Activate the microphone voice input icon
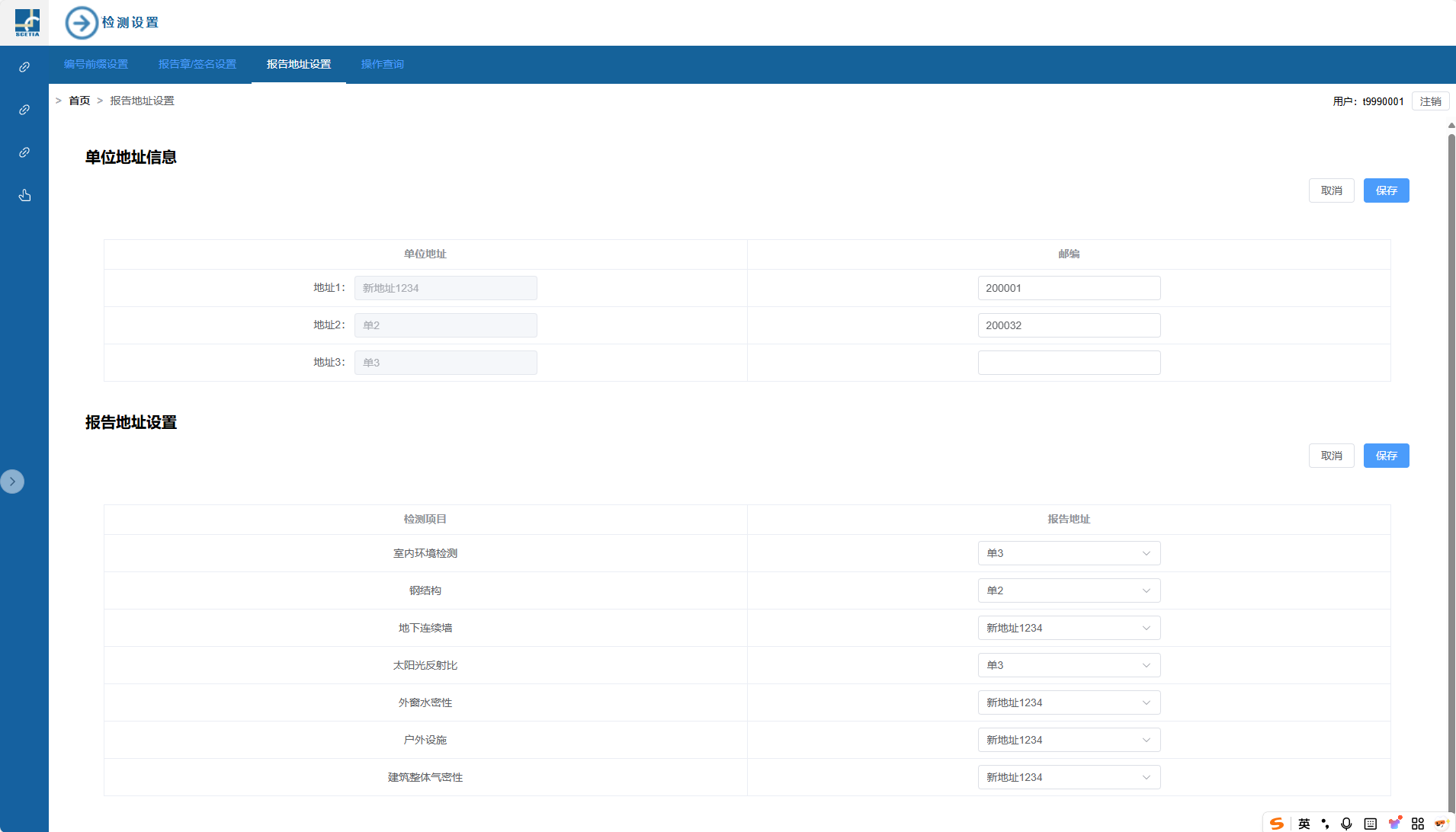This screenshot has height=832, width=1456. (x=1347, y=823)
